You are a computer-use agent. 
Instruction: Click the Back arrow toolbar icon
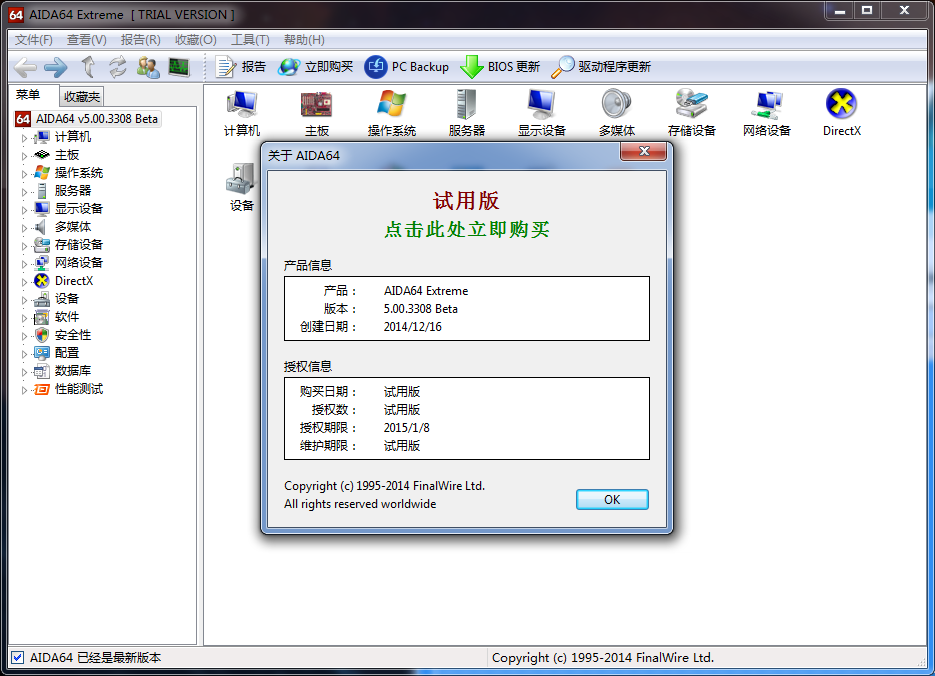[26, 67]
